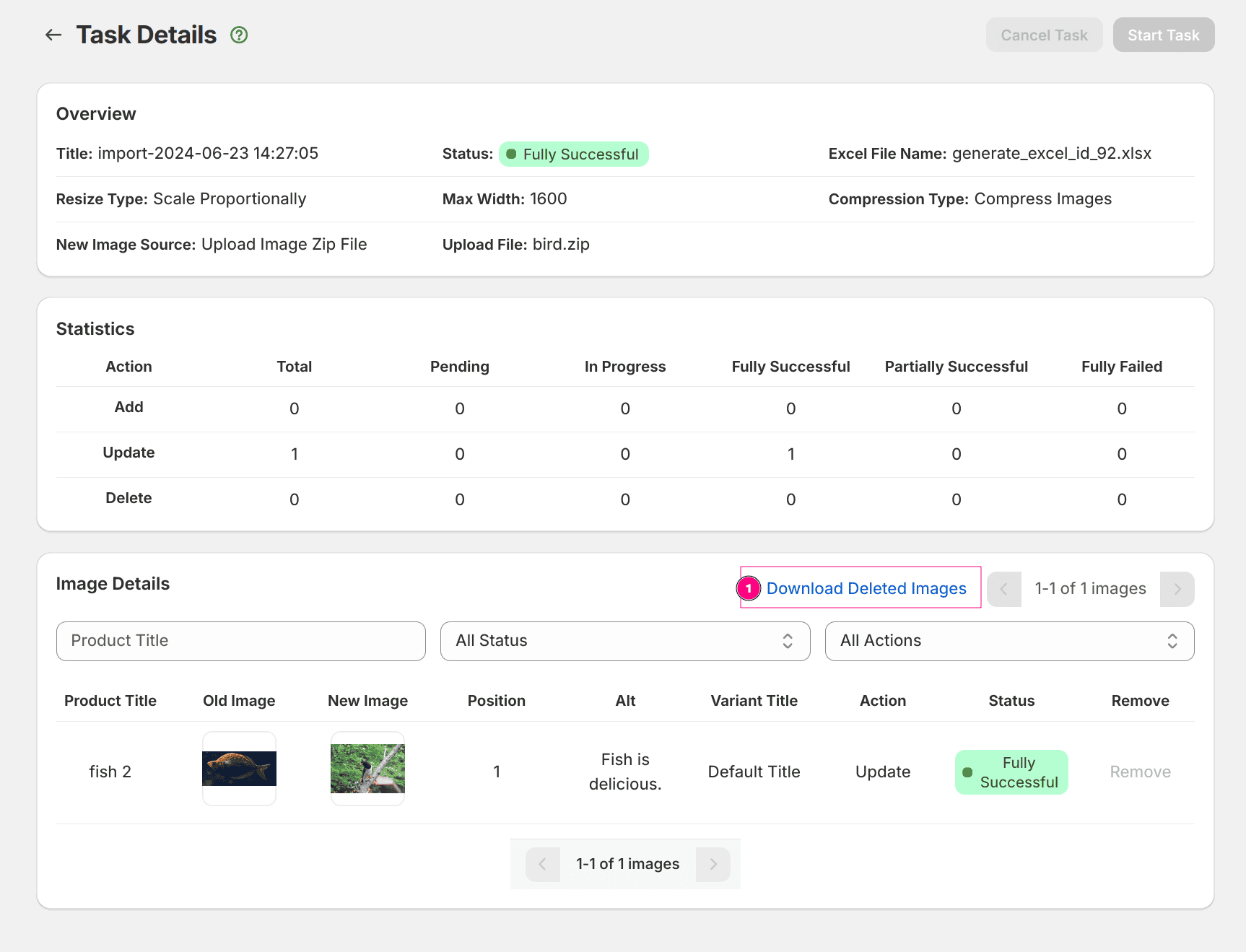Click the pink numbered badge 1

(x=749, y=588)
